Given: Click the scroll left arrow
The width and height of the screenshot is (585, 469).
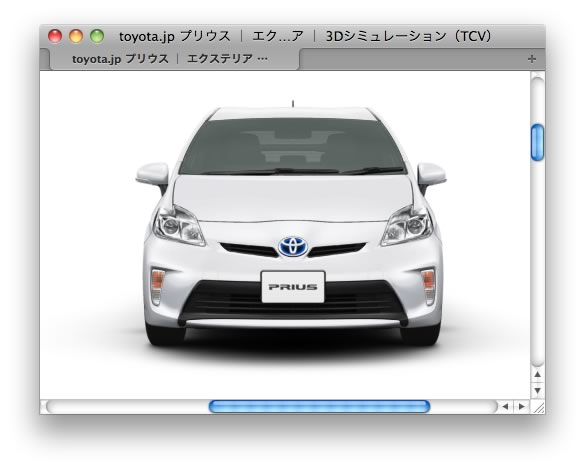Looking at the screenshot, I should click(x=506, y=406).
